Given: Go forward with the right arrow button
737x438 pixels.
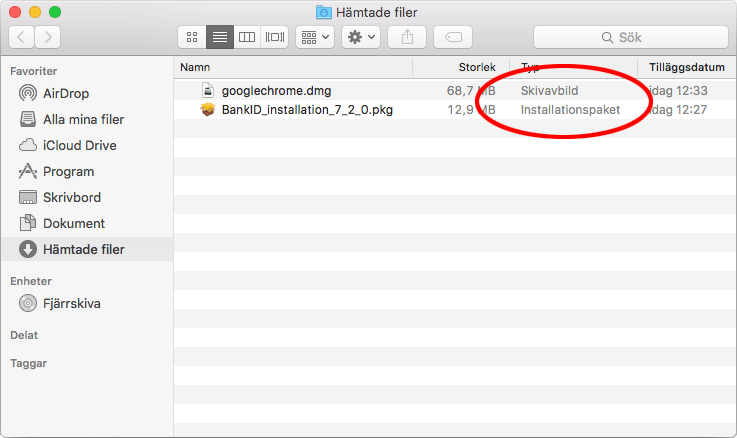Looking at the screenshot, I should [47, 37].
